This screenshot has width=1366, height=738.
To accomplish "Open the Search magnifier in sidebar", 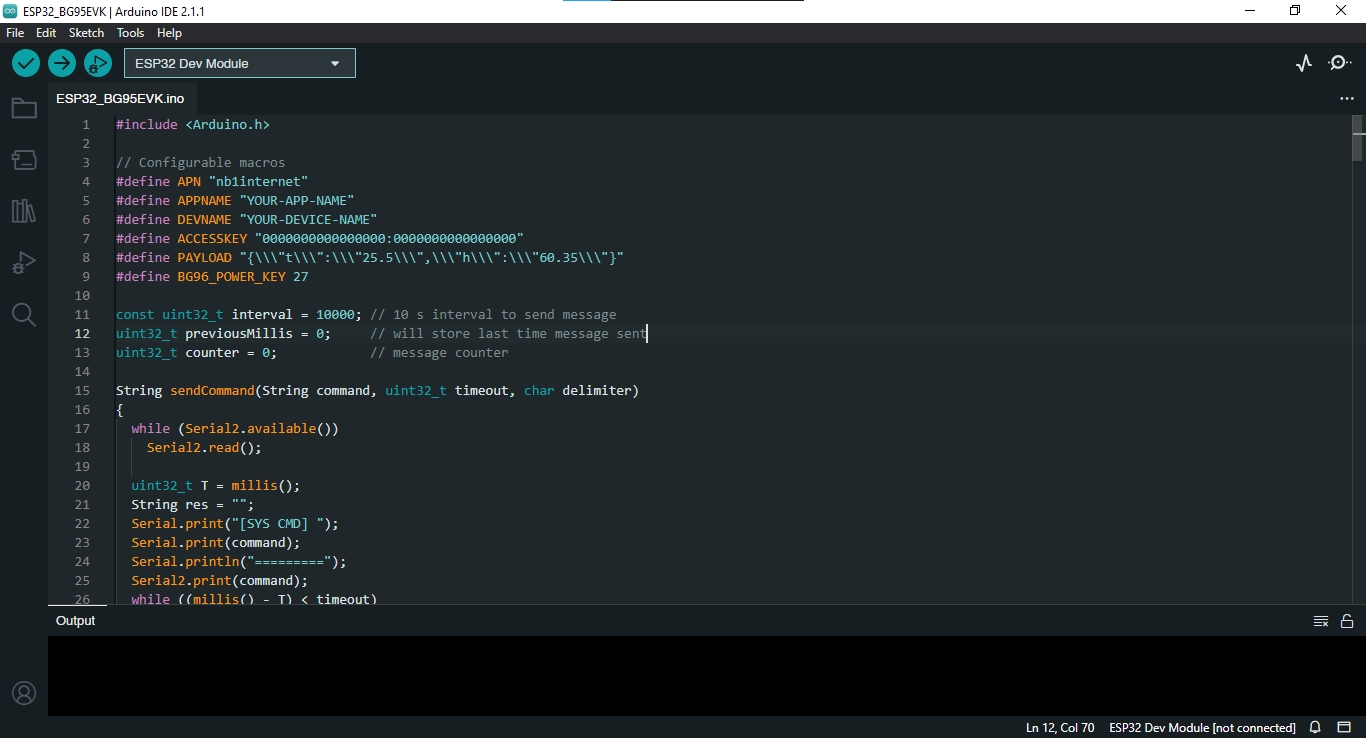I will tap(24, 315).
